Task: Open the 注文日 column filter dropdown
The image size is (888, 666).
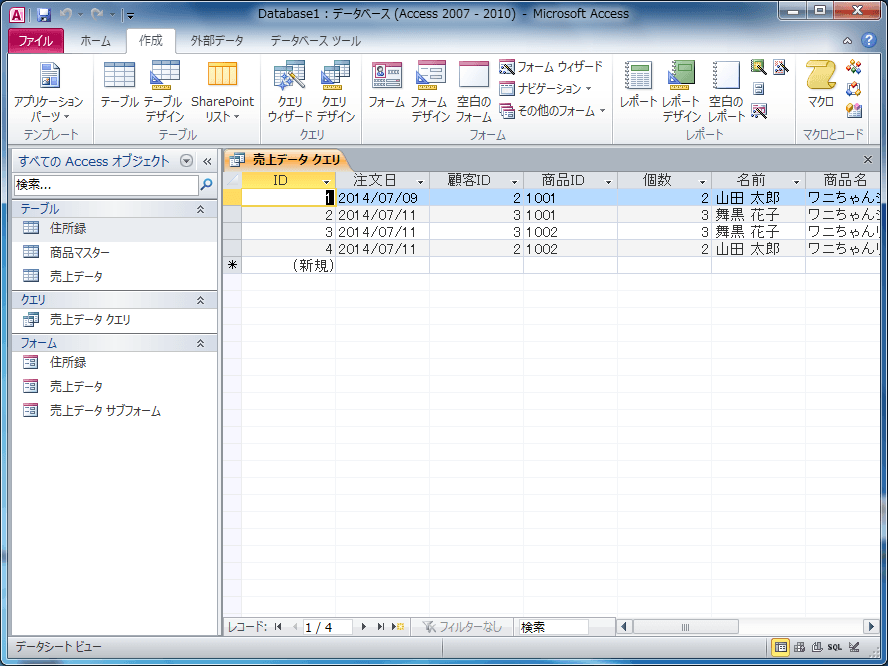Action: 420,182
